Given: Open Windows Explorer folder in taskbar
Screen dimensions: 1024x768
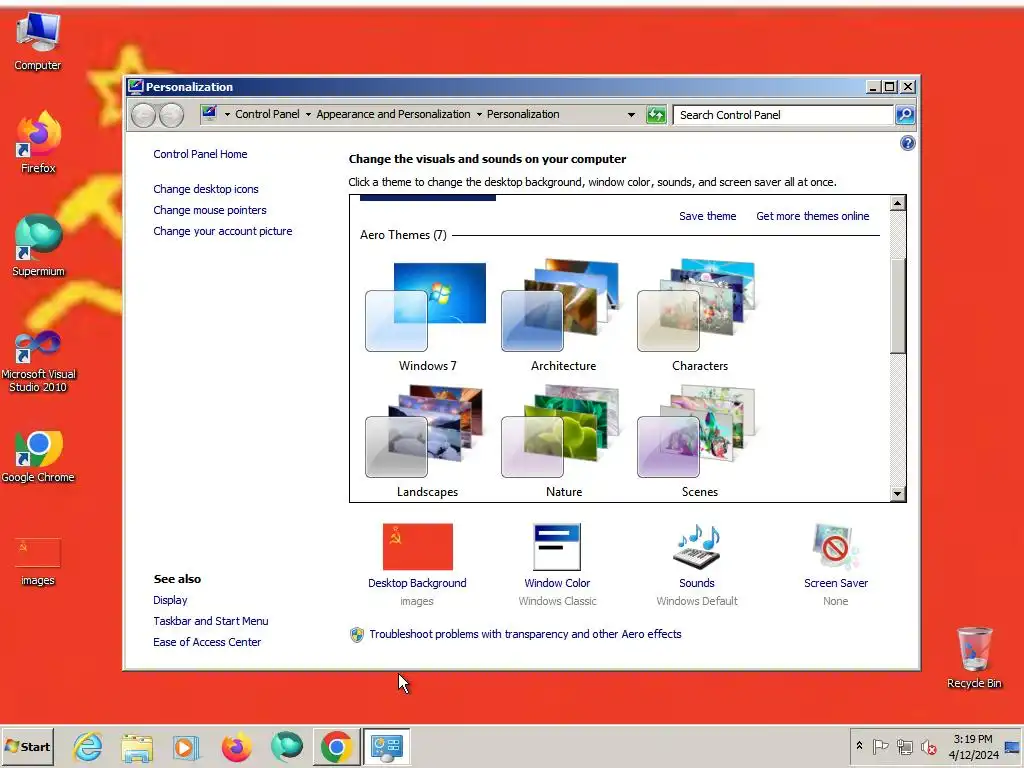Looking at the screenshot, I should [x=137, y=747].
